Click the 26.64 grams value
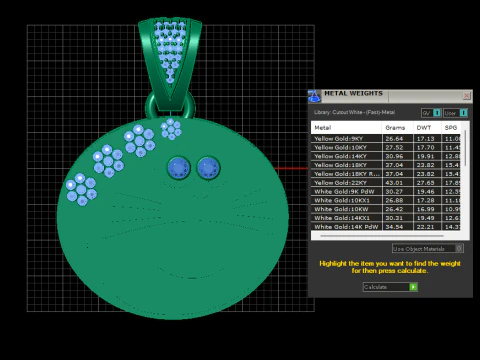 (394, 139)
